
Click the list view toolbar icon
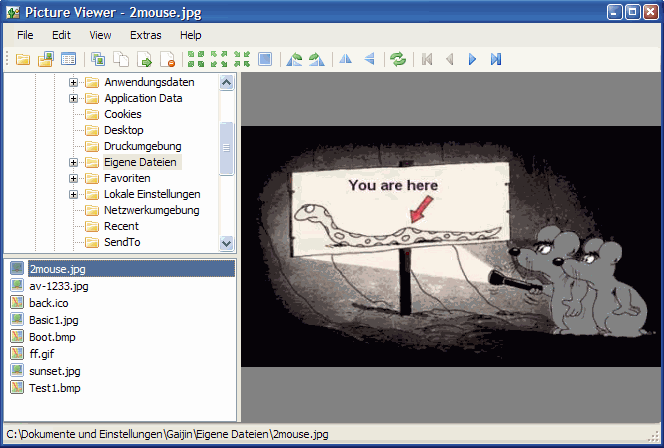coord(68,59)
